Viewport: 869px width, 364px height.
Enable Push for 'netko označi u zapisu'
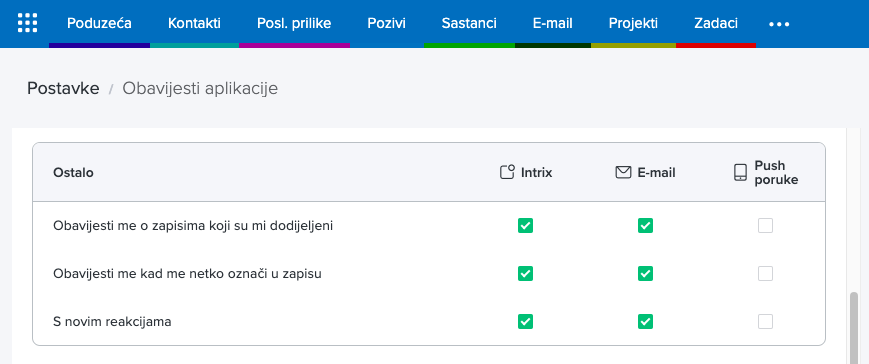click(x=765, y=274)
